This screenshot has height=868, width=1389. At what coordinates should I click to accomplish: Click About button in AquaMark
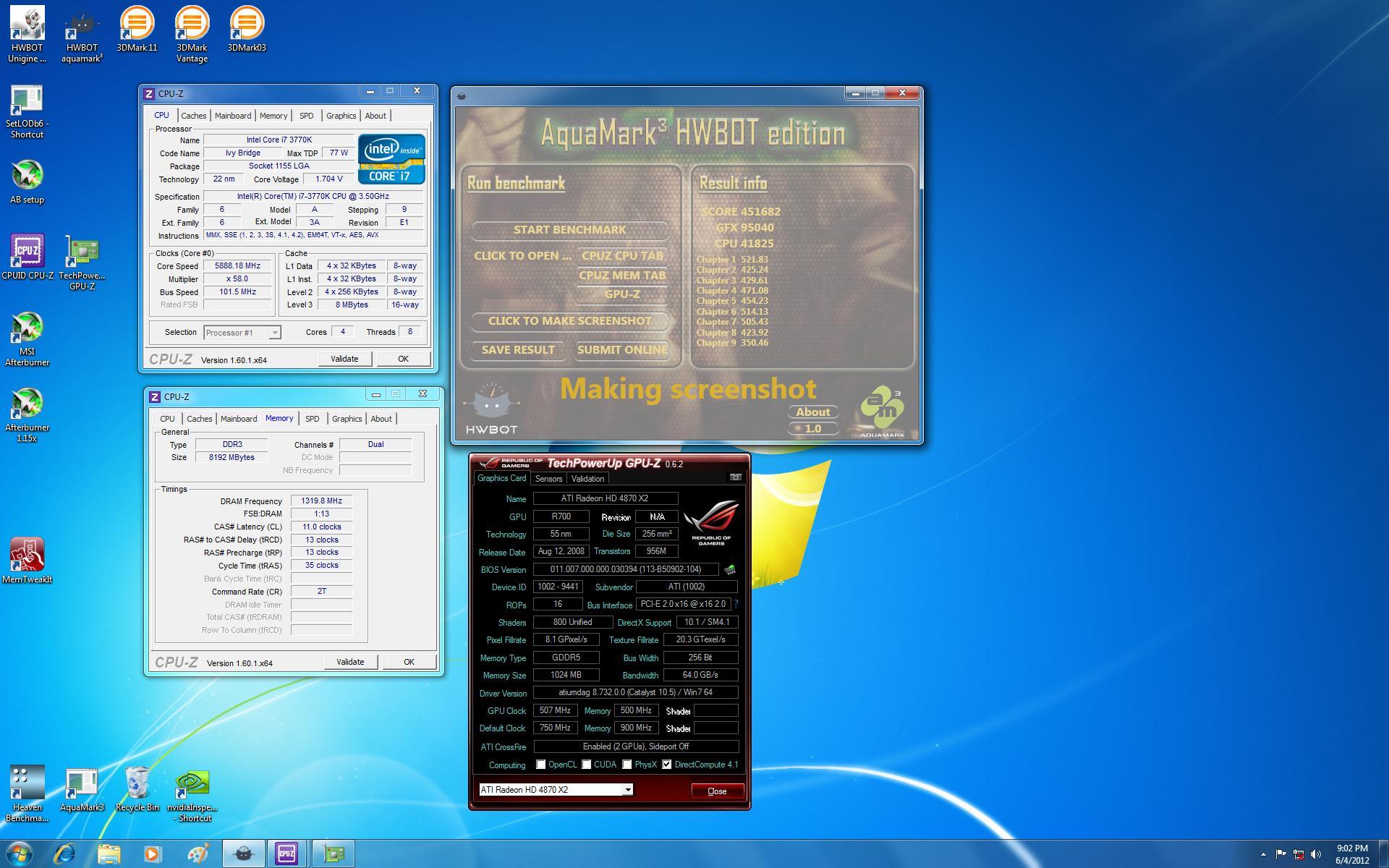(813, 412)
